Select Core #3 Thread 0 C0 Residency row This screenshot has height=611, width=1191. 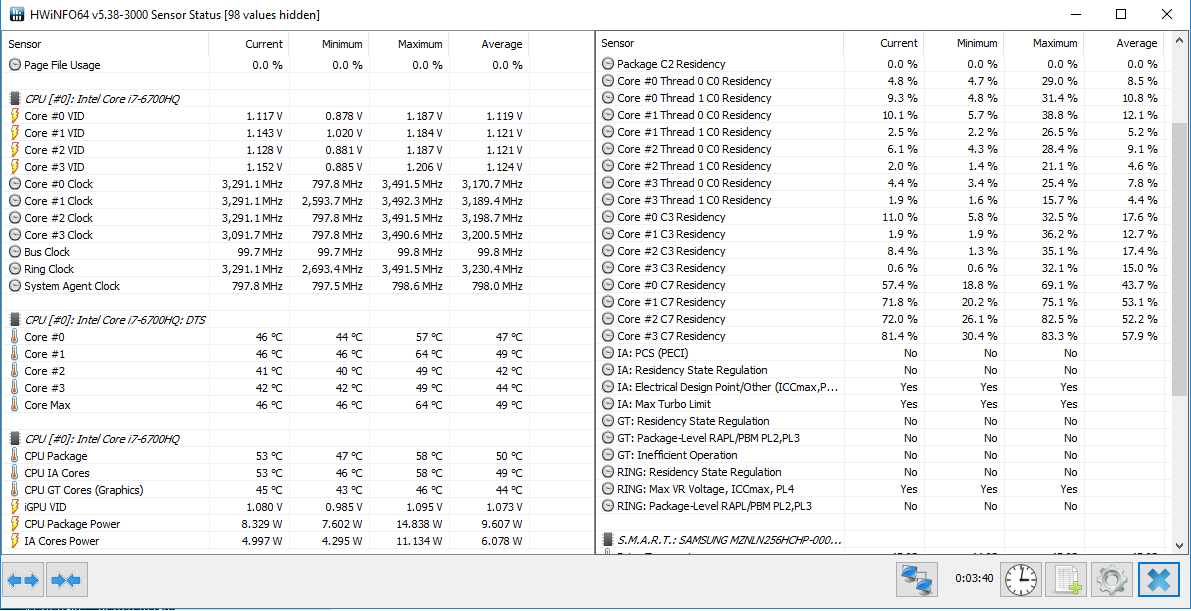point(881,183)
